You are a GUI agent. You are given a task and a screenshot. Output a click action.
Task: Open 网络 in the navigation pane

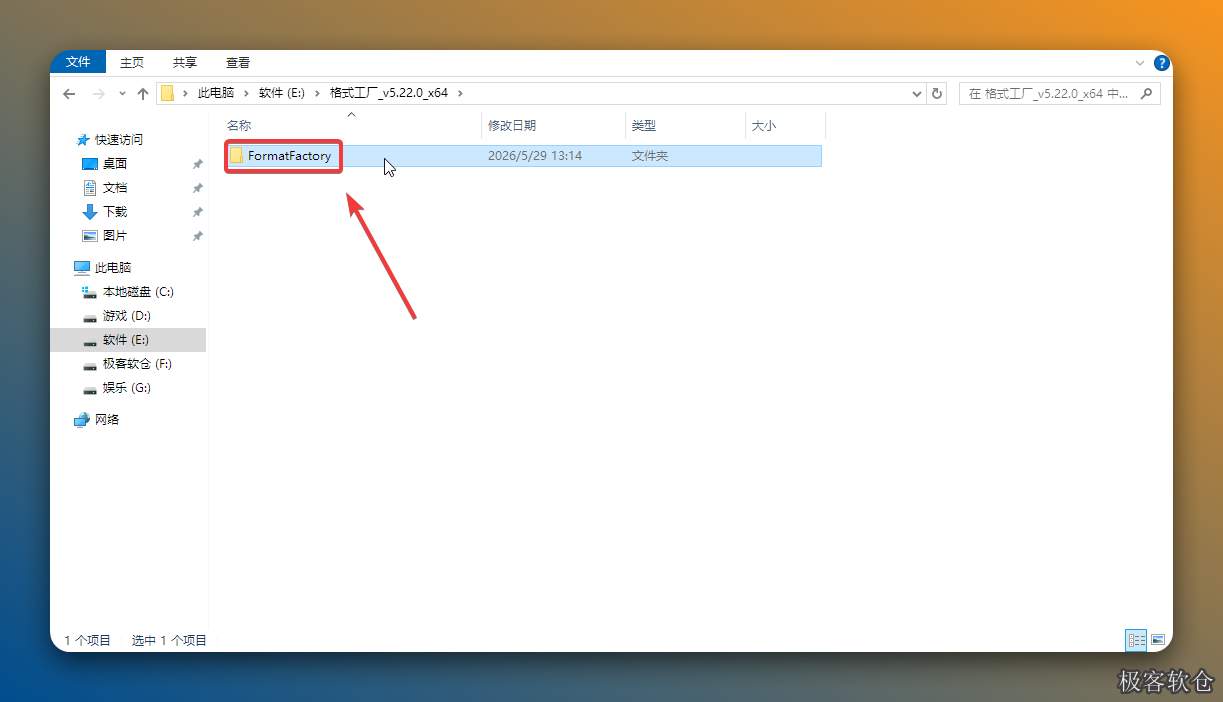(x=107, y=420)
